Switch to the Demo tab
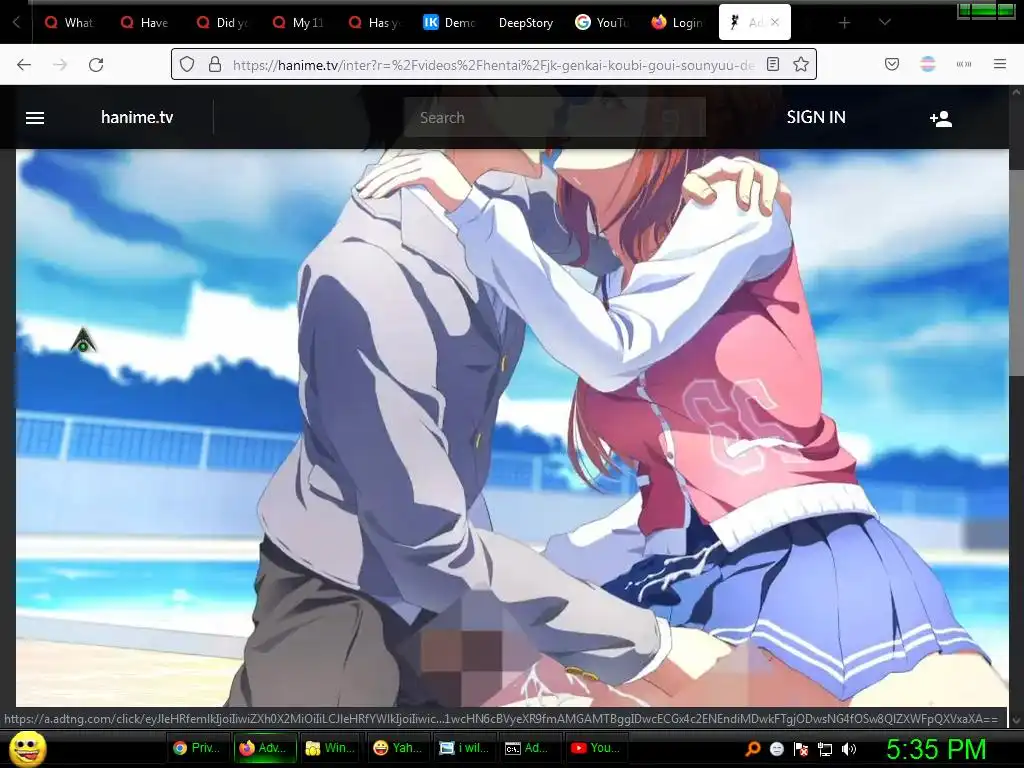Image resolution: width=1024 pixels, height=768 pixels. tap(449, 23)
